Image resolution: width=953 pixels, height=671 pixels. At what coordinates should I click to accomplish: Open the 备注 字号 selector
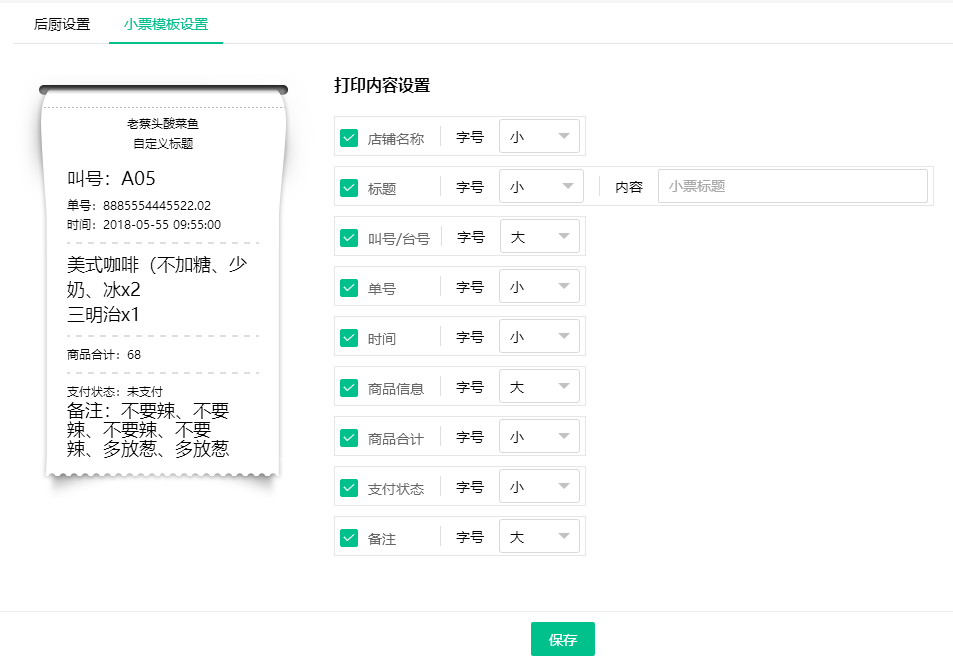[539, 537]
